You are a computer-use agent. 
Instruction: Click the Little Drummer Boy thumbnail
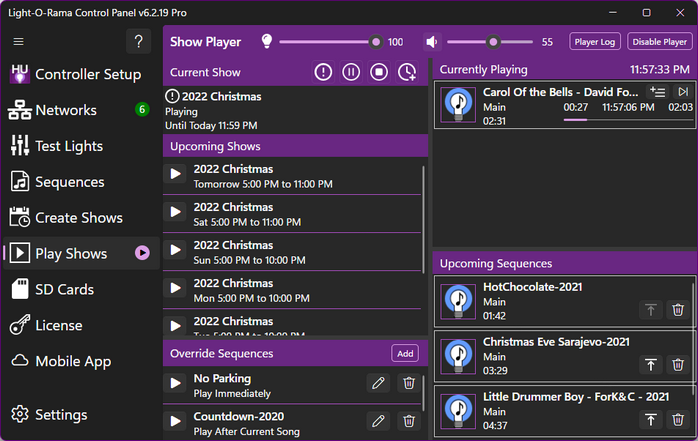coord(458,411)
